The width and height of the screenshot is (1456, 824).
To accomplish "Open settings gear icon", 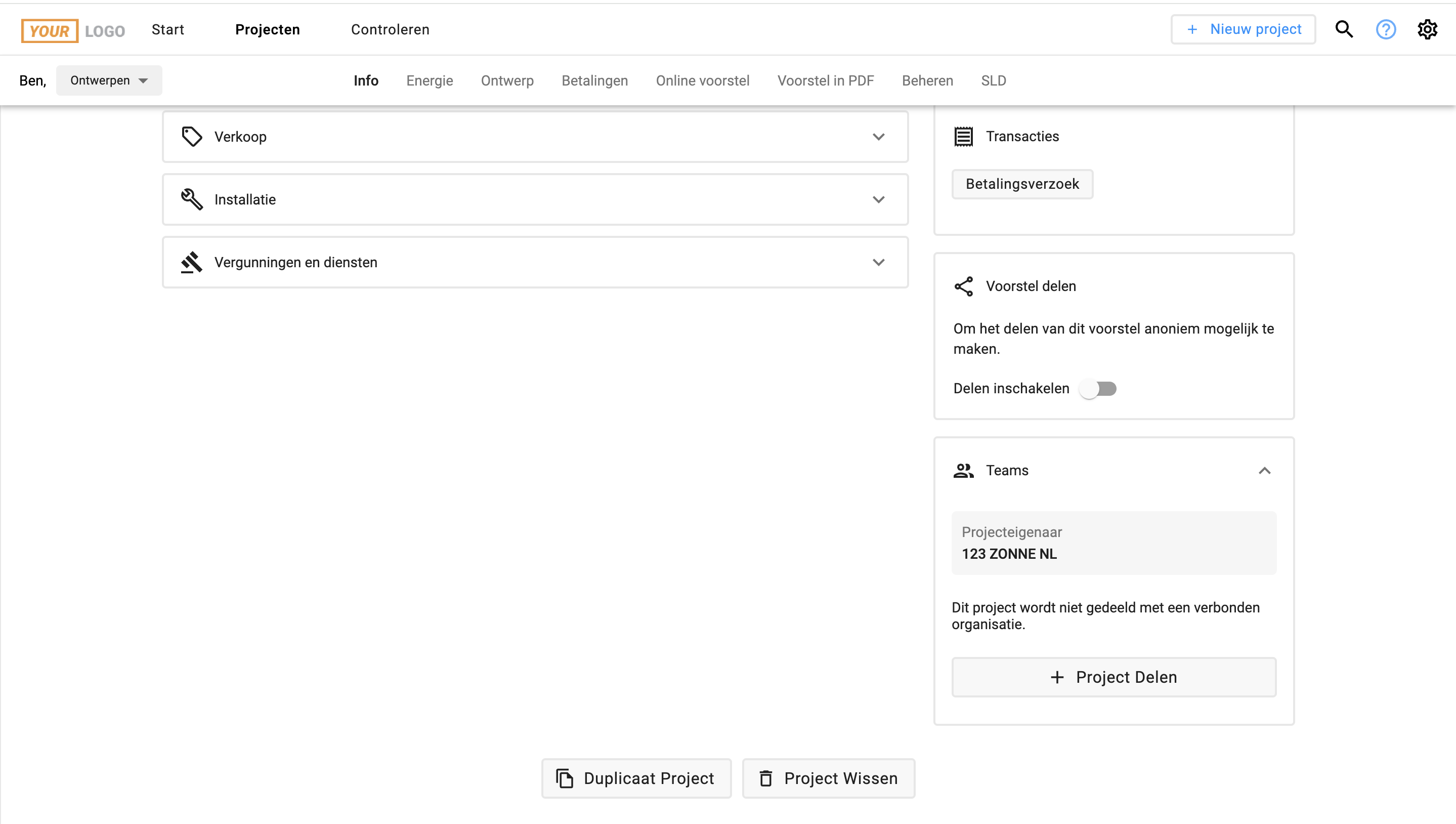I will pos(1427,29).
